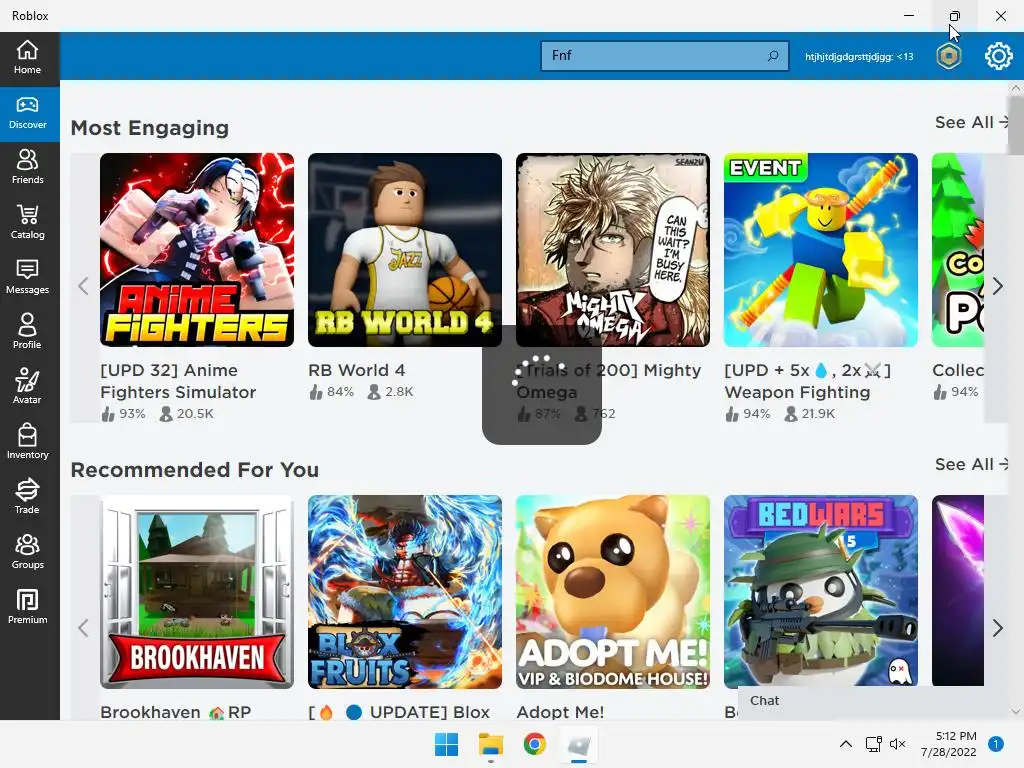Click the 84% rating of RB World 4

(332, 392)
